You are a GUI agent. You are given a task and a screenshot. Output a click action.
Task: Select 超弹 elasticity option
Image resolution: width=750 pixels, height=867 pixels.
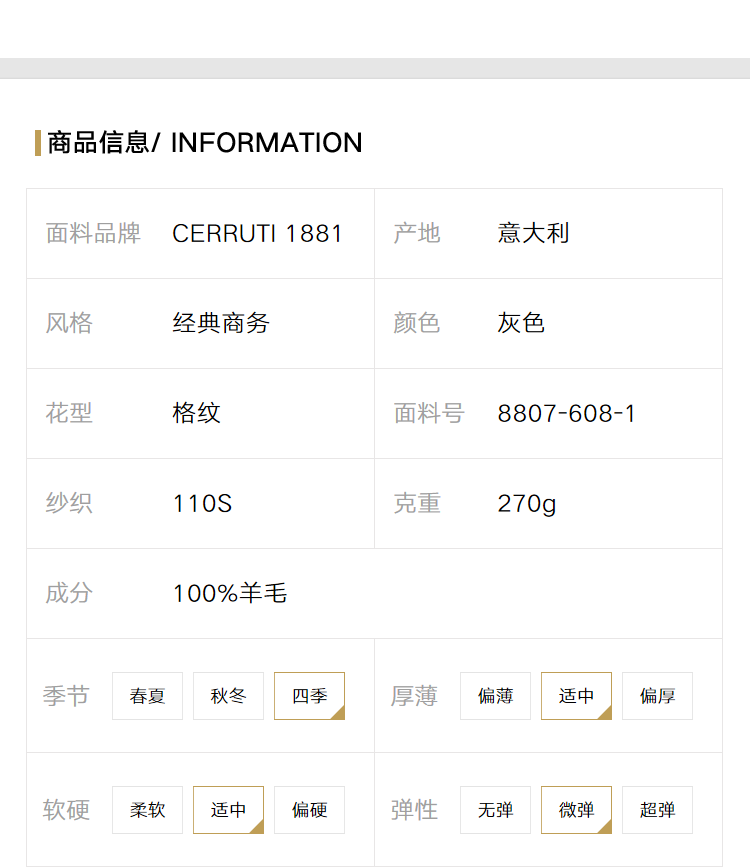pos(657,809)
